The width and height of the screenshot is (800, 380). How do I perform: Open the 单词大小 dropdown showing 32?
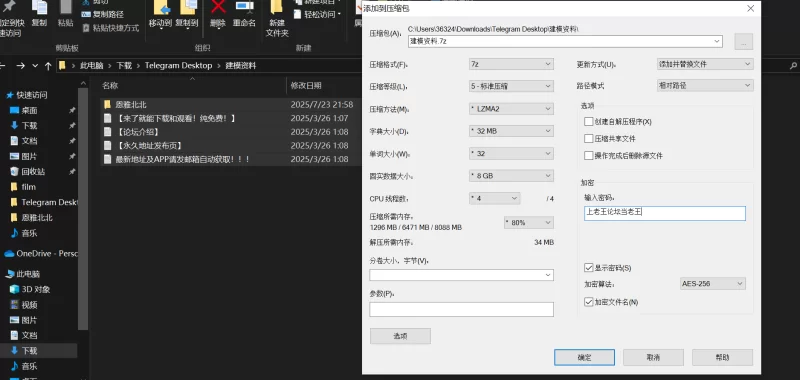(511, 153)
